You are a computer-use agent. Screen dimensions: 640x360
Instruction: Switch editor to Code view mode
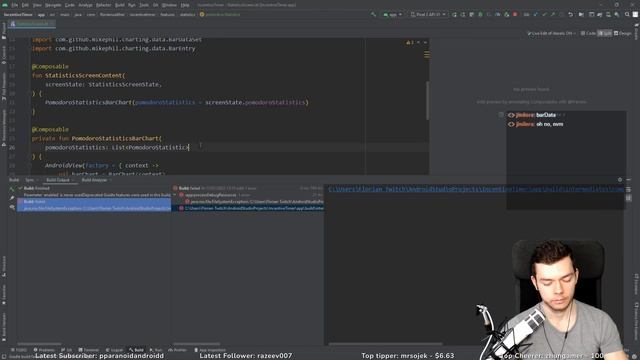[588, 33]
